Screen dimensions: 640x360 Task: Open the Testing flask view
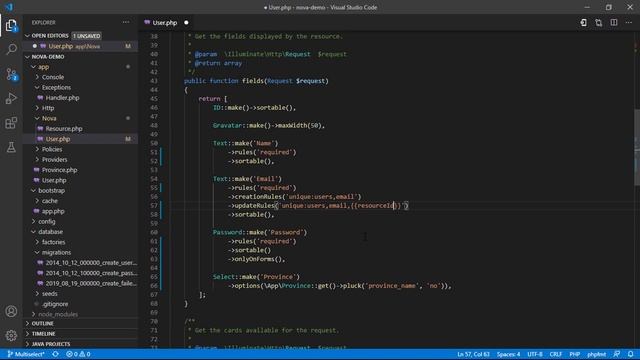pos(11,147)
